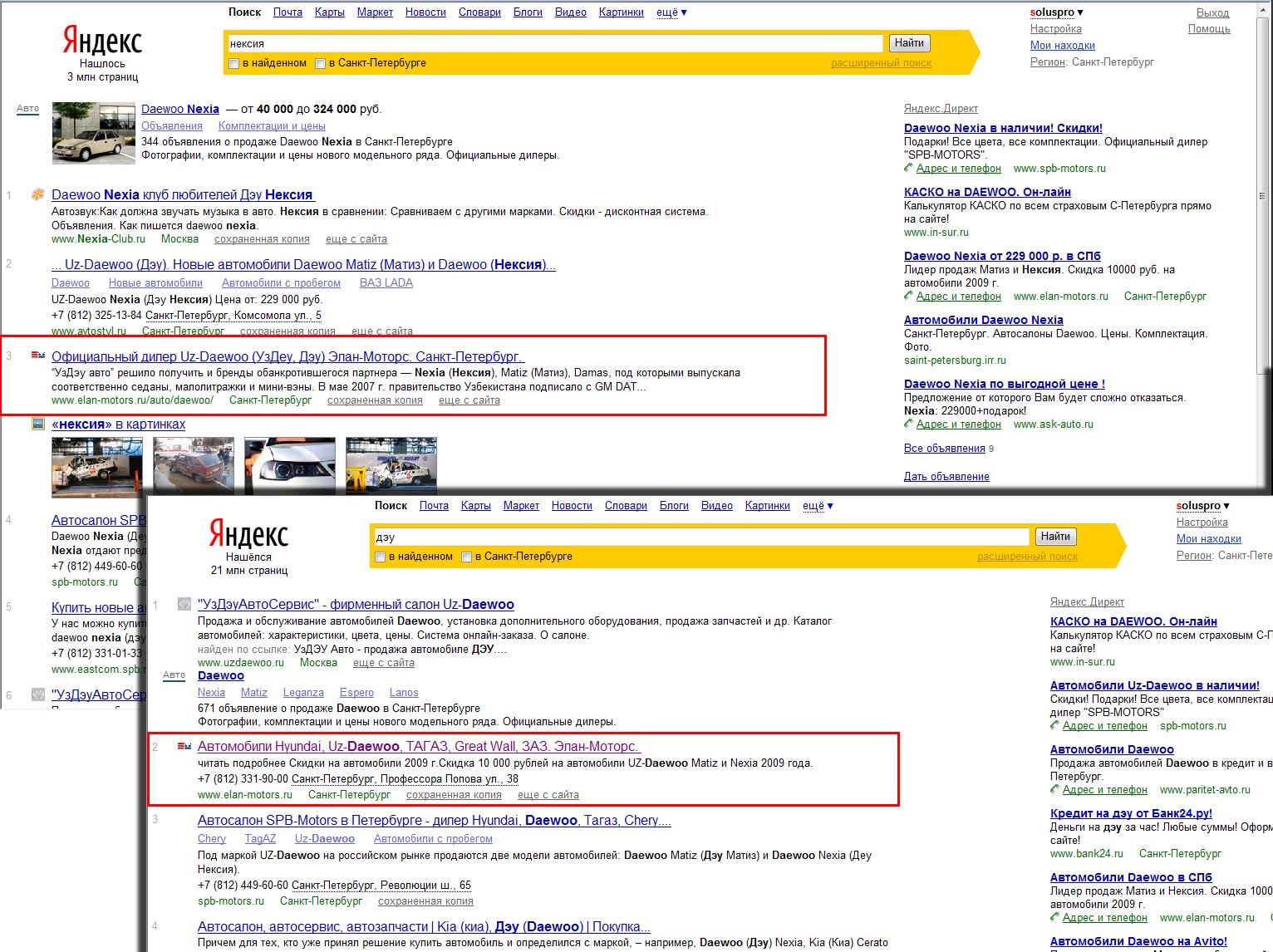This screenshot has height=952, width=1273.
Task: Click phone icon under Daewoo Nexia в наличии ad
Action: (x=909, y=169)
